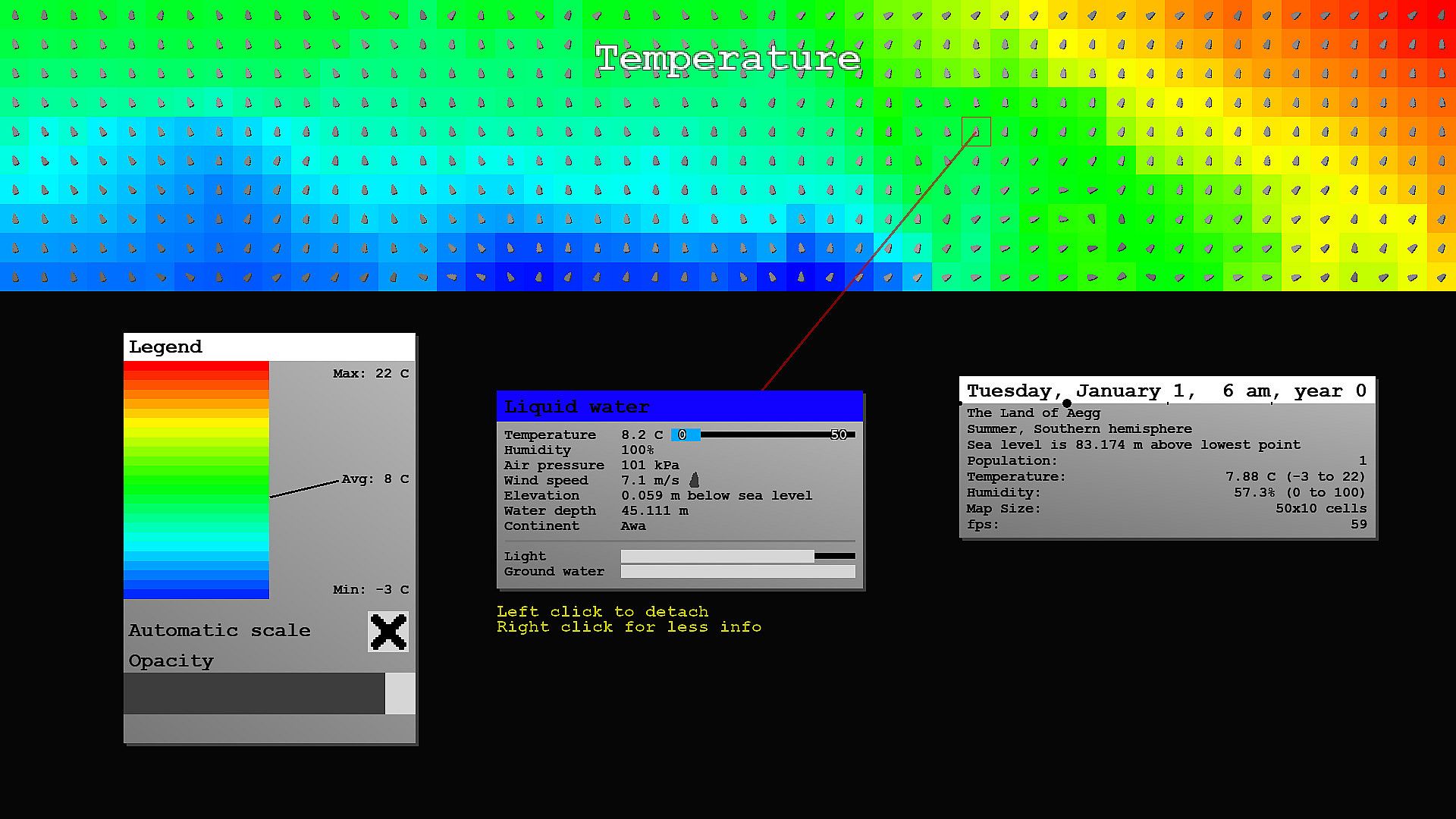Click the Light level bar
The height and width of the screenshot is (819, 1456).
coord(737,556)
